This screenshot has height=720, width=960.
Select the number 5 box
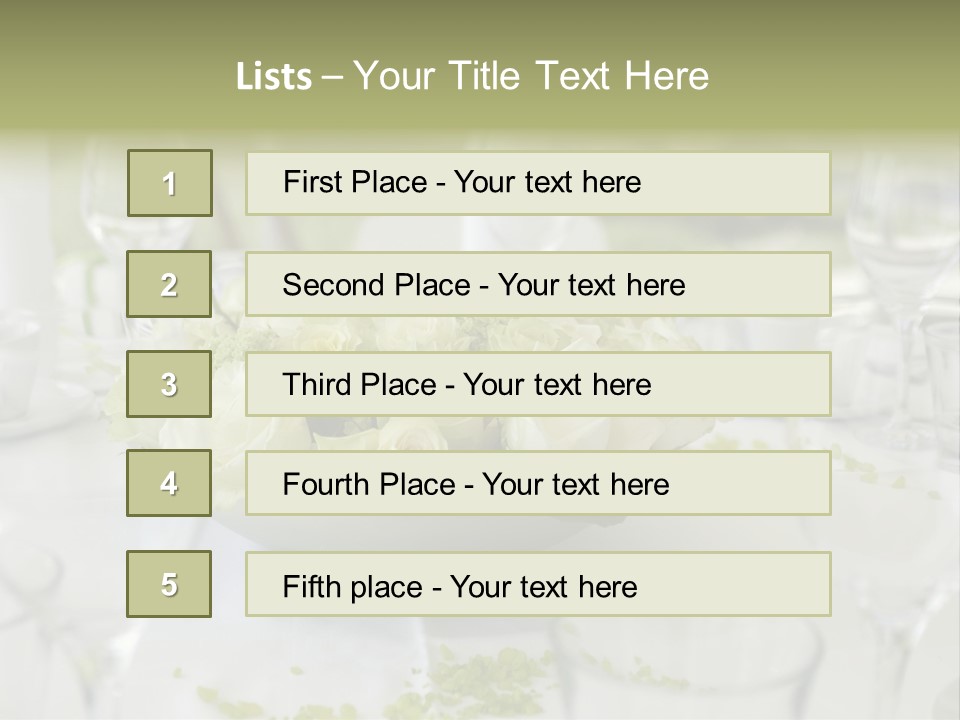point(169,584)
